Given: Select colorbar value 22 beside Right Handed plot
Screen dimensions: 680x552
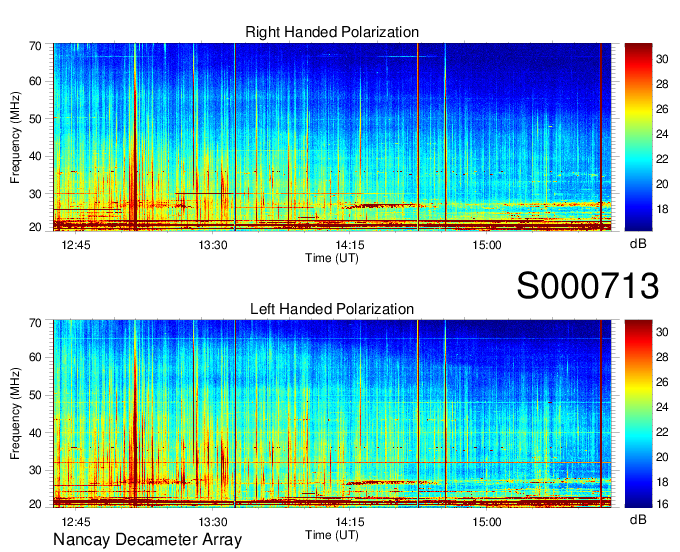Looking at the screenshot, I should coord(662,159).
